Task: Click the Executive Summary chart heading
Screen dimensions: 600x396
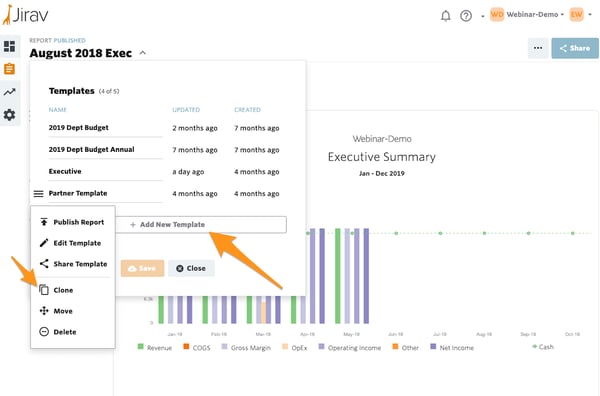Action: pos(382,157)
